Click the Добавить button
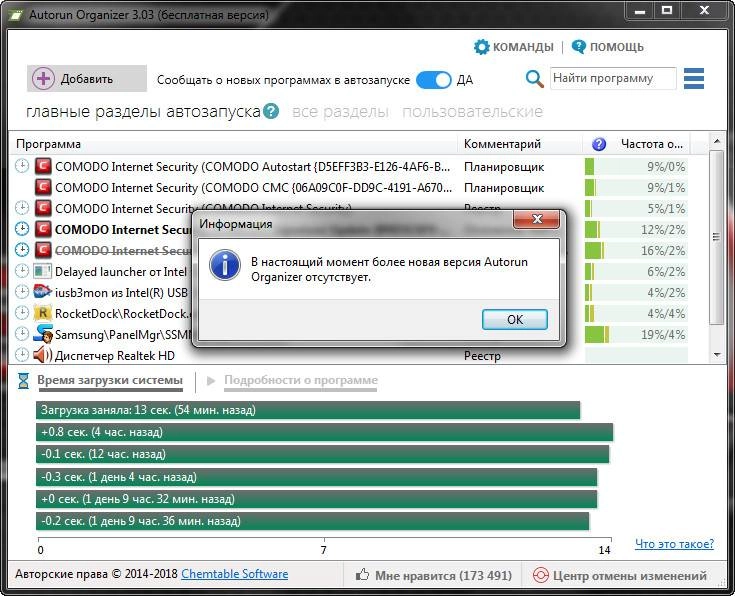This screenshot has width=735, height=596. pyautogui.click(x=87, y=78)
